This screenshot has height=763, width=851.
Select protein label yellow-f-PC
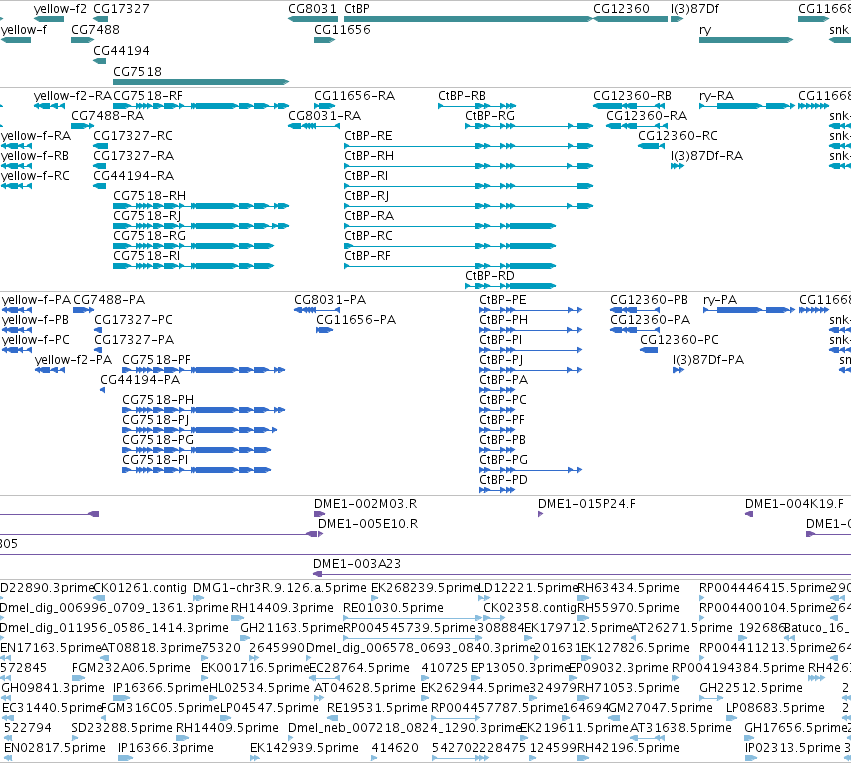point(36,340)
